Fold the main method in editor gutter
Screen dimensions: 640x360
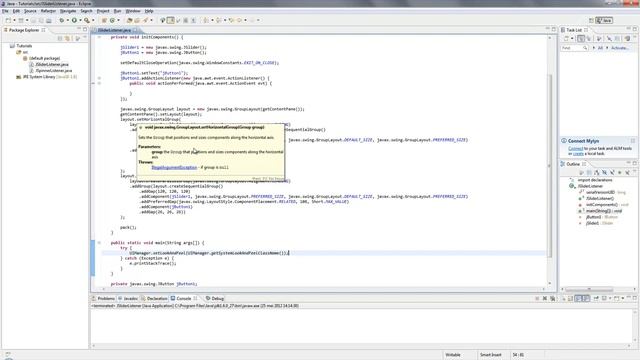pos(99,243)
